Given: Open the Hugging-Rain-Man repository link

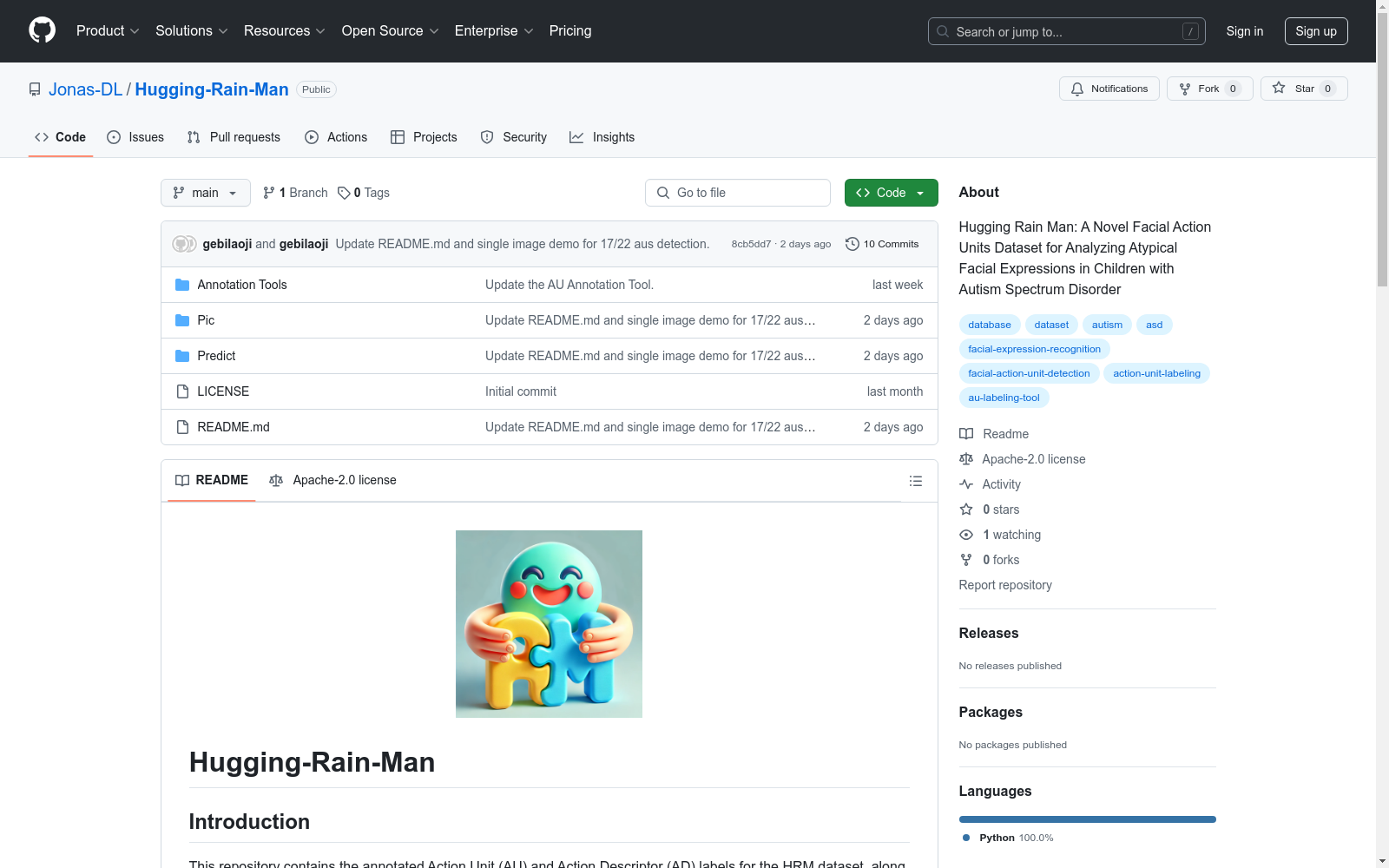Looking at the screenshot, I should point(212,89).
